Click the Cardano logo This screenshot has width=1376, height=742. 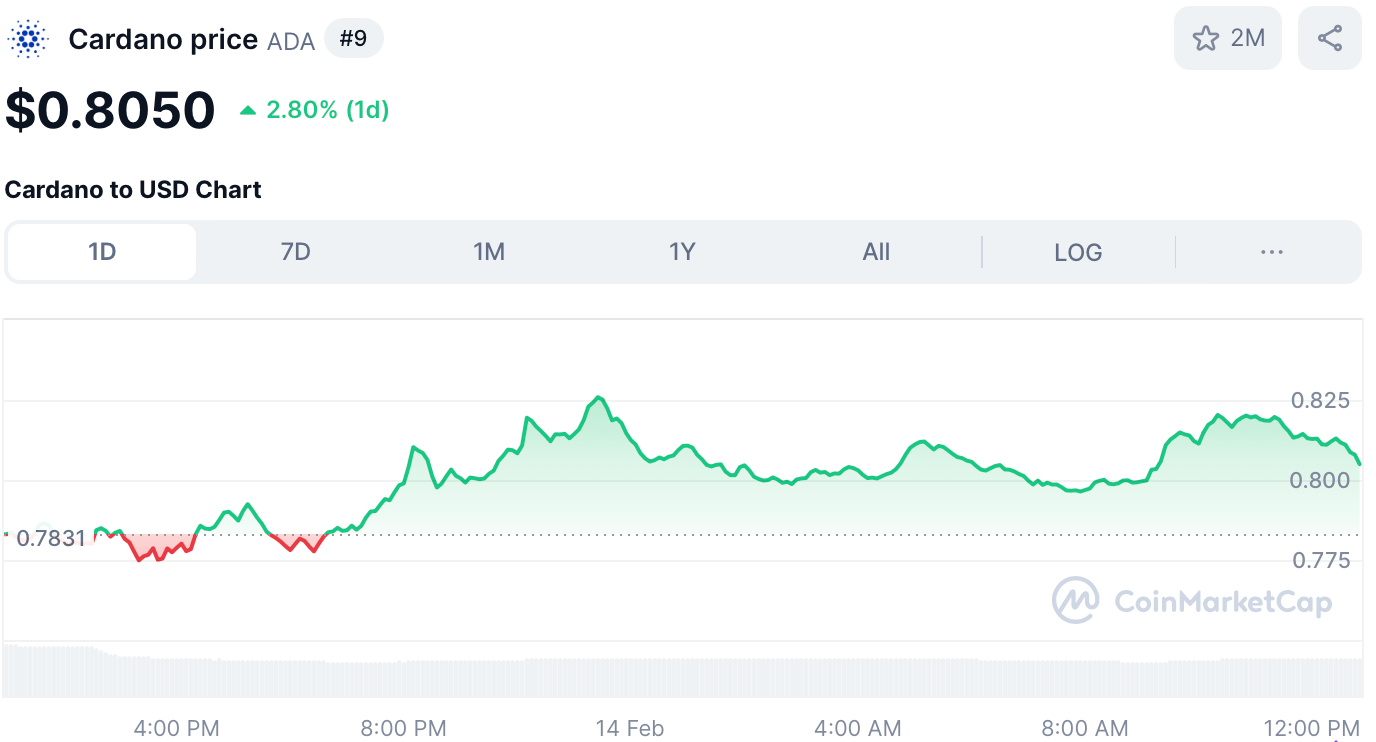(27, 39)
